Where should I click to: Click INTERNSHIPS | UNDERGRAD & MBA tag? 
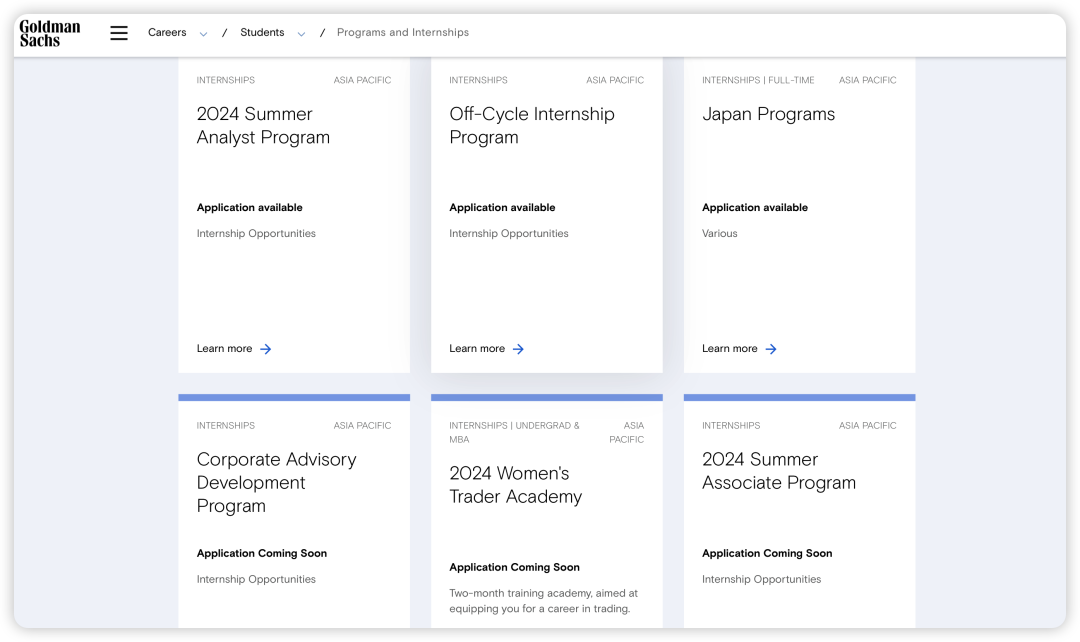514,433
